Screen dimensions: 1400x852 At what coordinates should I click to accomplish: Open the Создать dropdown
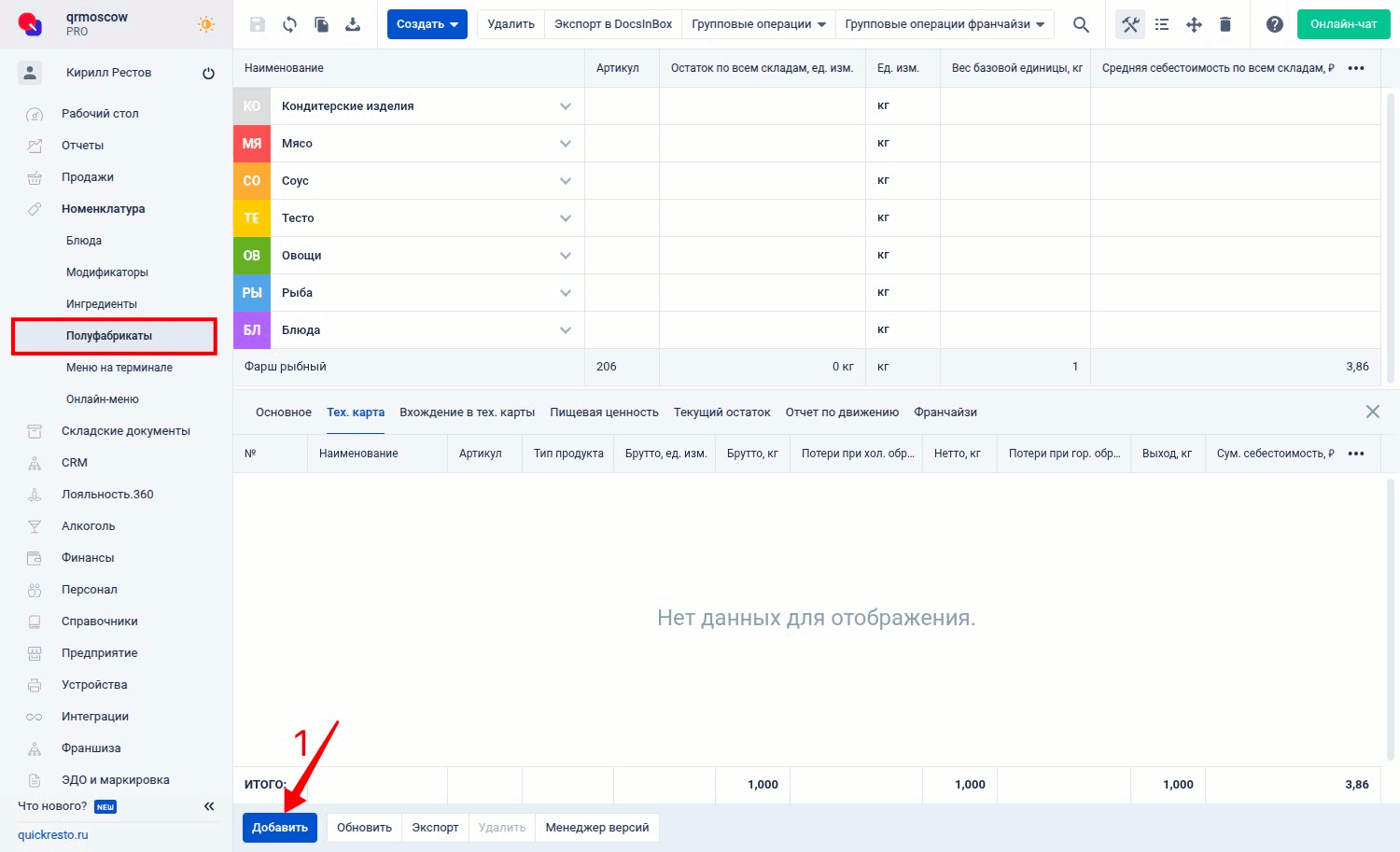click(x=427, y=24)
